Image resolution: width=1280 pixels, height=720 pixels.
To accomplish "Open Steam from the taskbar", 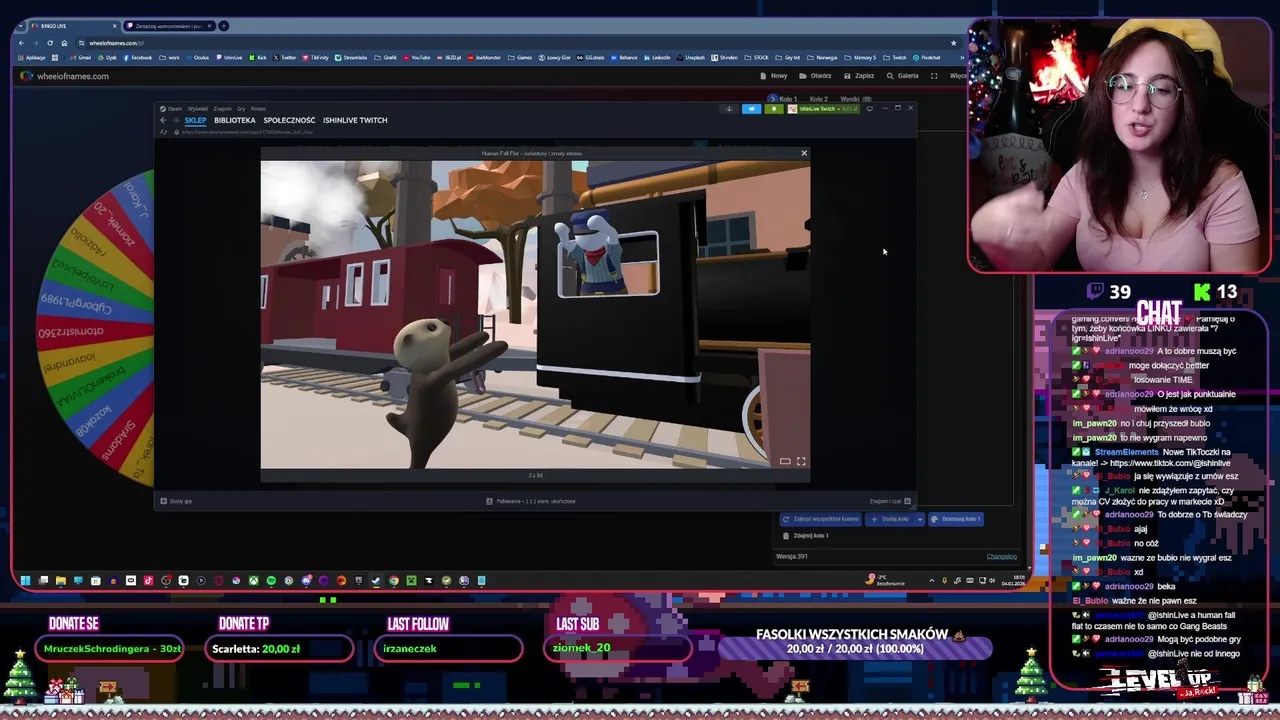I will click(375, 580).
